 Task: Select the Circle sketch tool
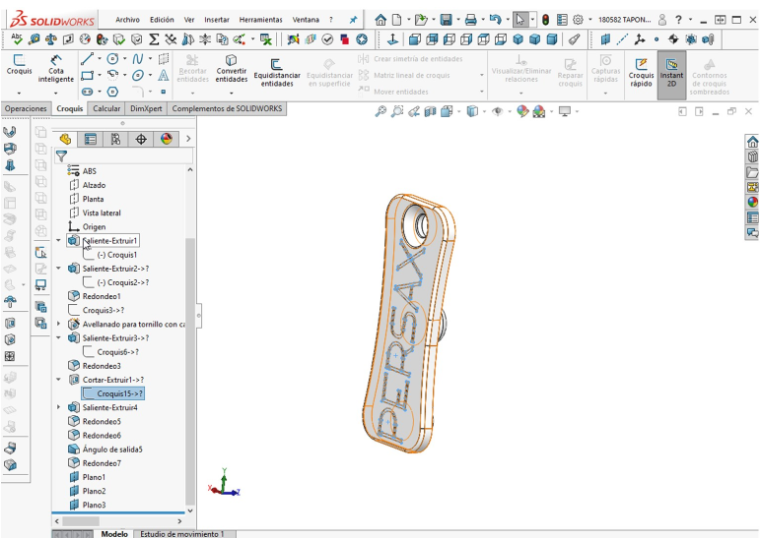coord(113,59)
